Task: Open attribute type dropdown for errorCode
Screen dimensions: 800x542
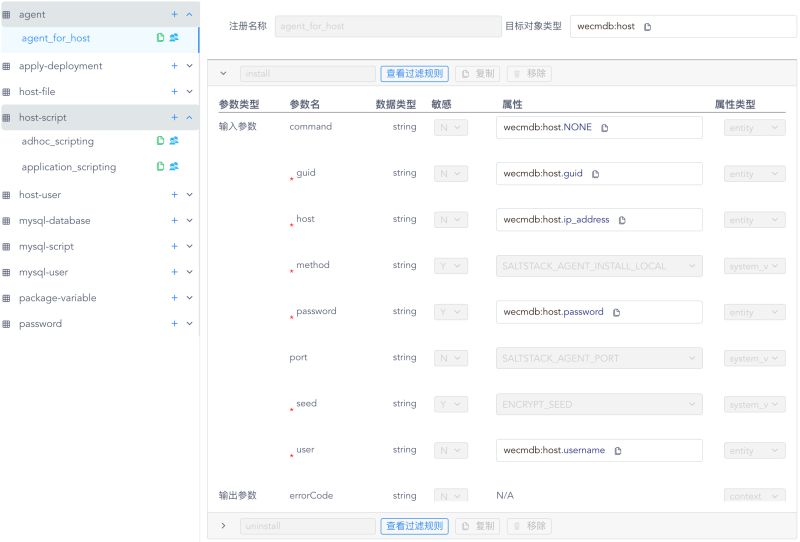Action: [754, 496]
